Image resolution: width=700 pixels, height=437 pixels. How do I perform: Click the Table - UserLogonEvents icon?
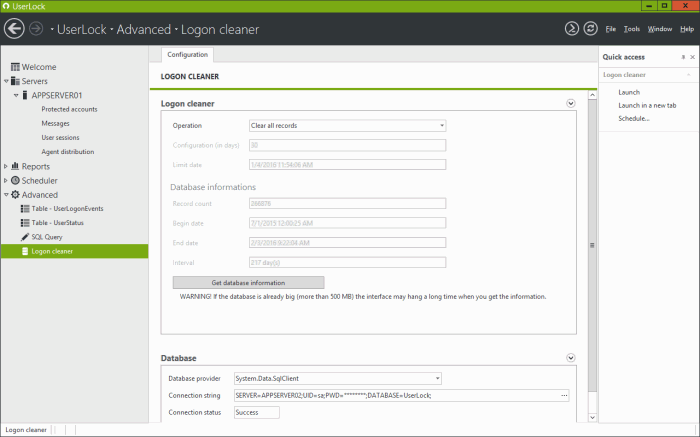25,208
